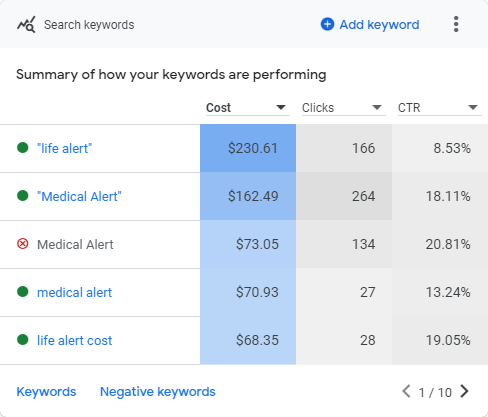This screenshot has width=488, height=417.
Task: Open the "life alert" keyword link
Action: coord(64,148)
